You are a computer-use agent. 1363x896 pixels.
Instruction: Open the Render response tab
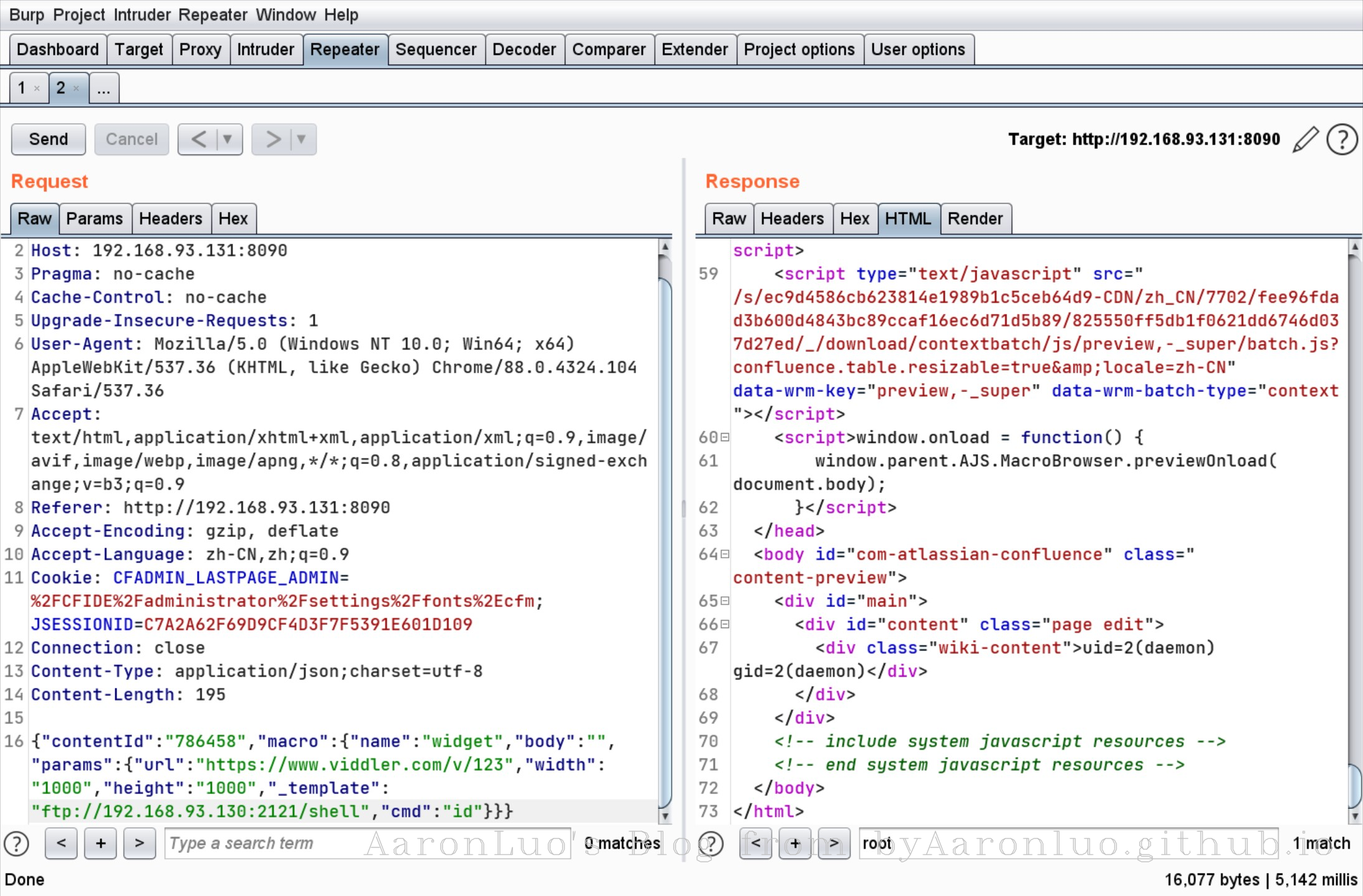click(975, 219)
